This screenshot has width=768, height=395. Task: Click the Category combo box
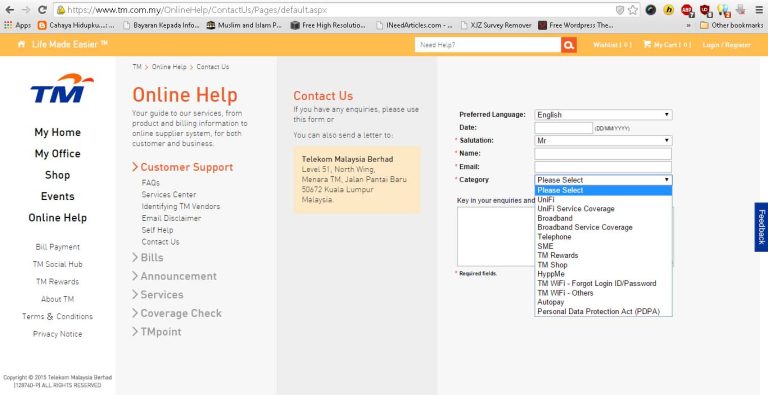603,180
